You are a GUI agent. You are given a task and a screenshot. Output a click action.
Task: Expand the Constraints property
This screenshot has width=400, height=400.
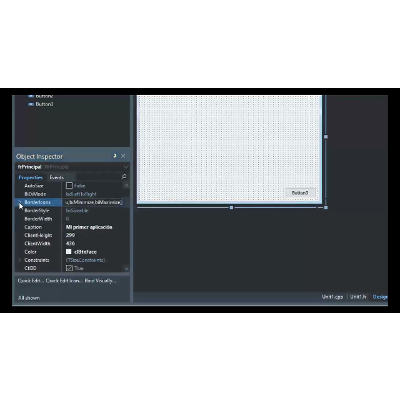point(20,260)
